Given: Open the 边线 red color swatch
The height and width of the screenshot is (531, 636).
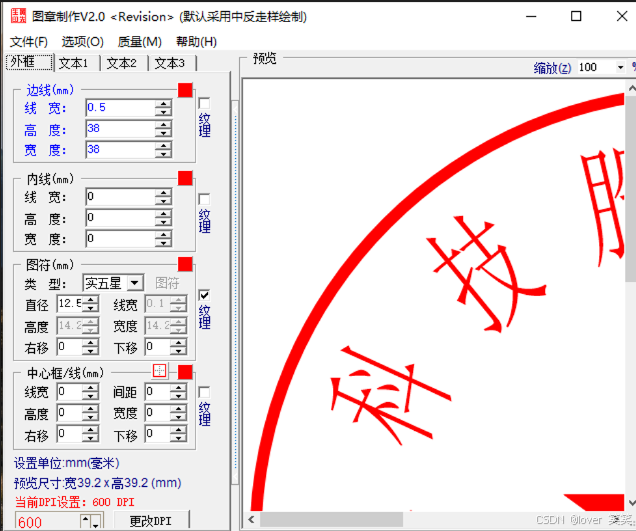Looking at the screenshot, I should tap(185, 90).
